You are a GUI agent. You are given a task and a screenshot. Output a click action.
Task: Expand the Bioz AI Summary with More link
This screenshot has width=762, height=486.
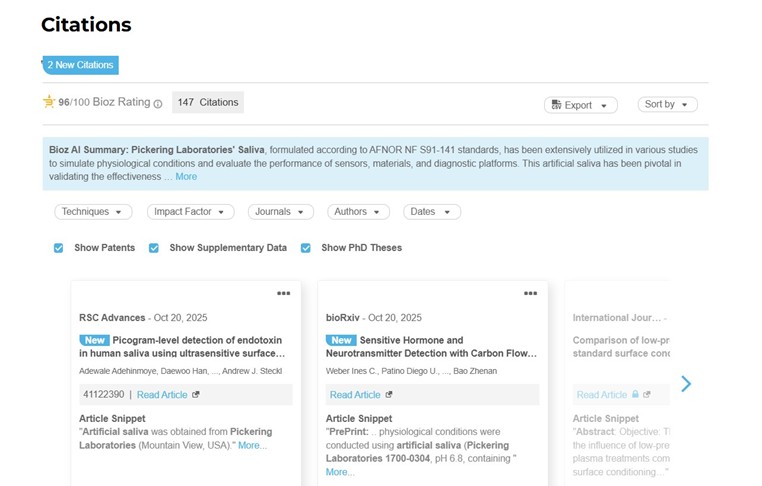click(x=186, y=177)
